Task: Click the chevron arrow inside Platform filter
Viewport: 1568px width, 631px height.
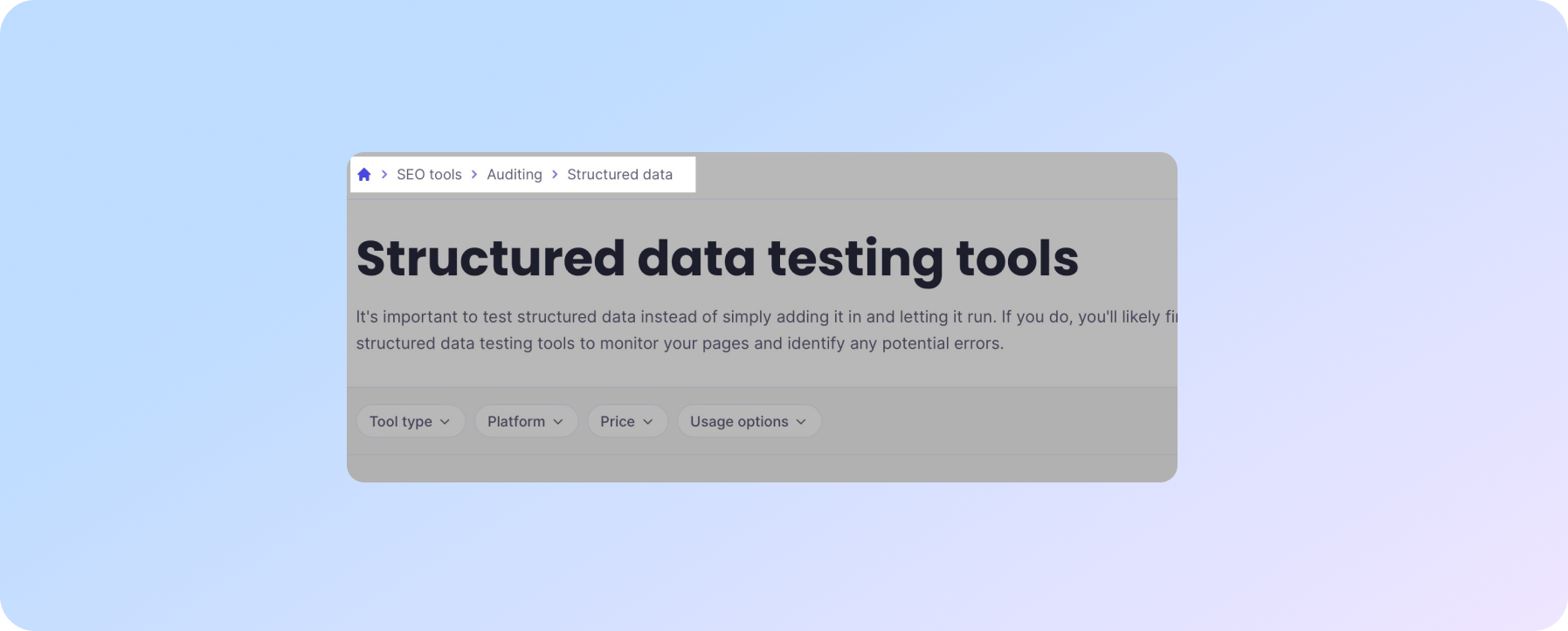Action: 558,421
